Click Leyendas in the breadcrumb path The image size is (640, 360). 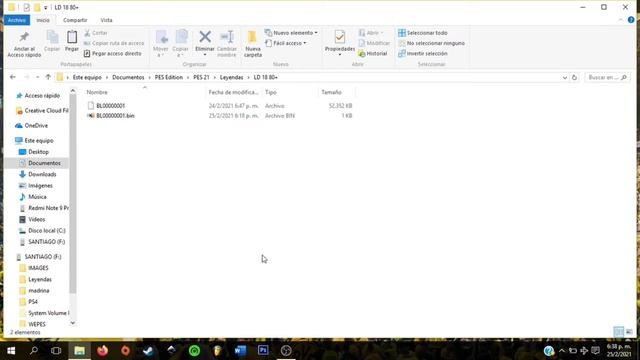[231, 77]
